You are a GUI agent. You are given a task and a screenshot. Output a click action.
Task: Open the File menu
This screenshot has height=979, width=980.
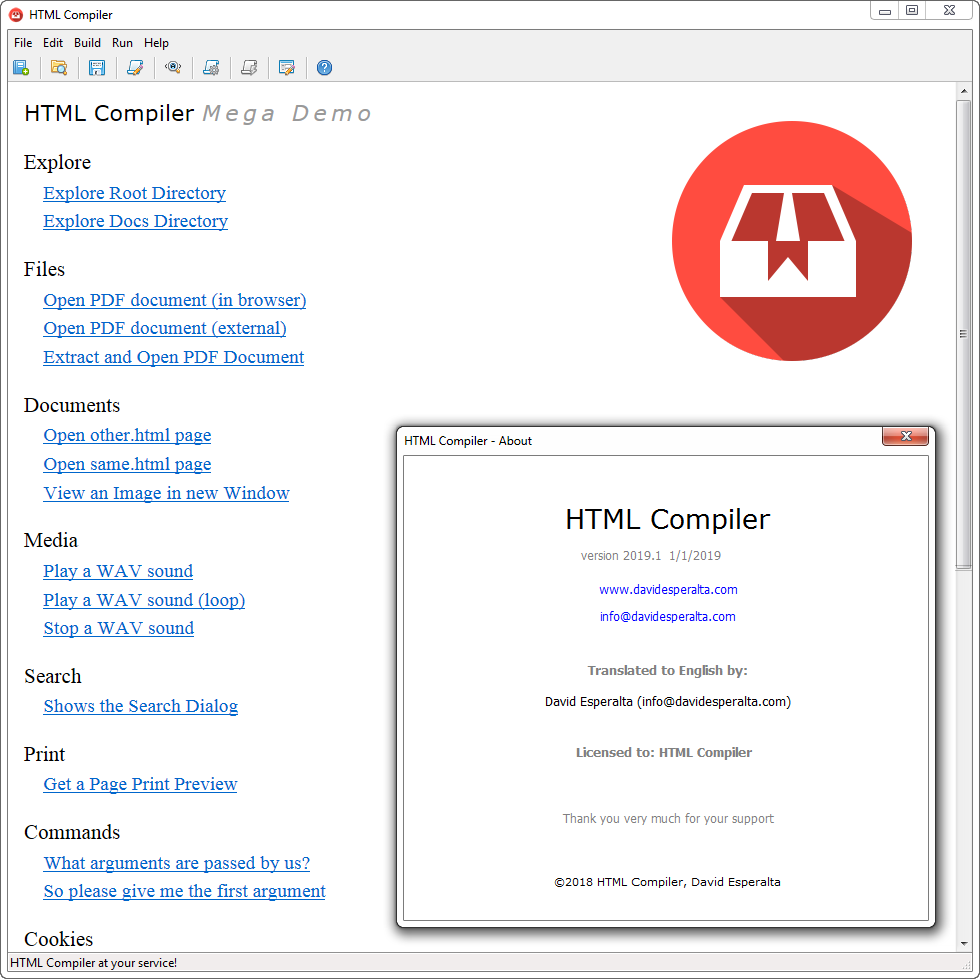[x=23, y=43]
